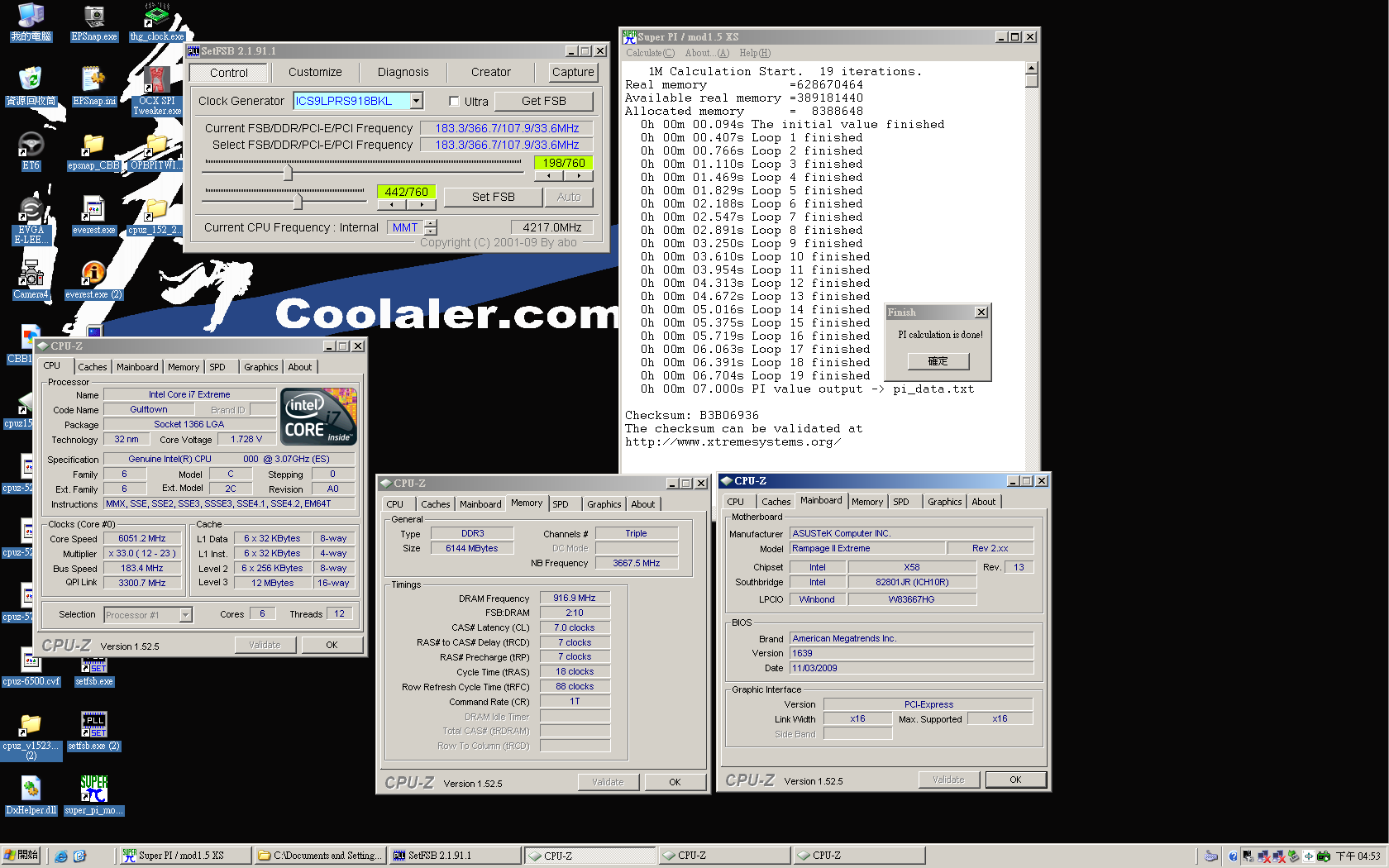This screenshot has height=868, width=1389.
Task: Open SetFSB Creator tab
Action: click(x=491, y=73)
